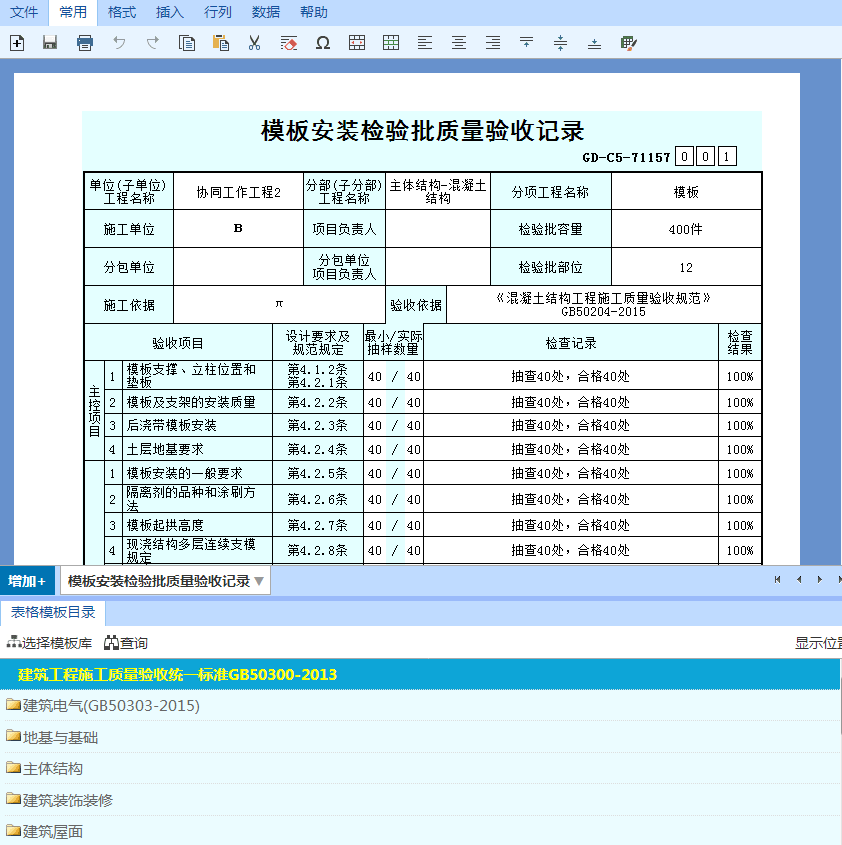Click 后浇带模板安装 row item
Screen dimensions: 842x845
[197, 425]
